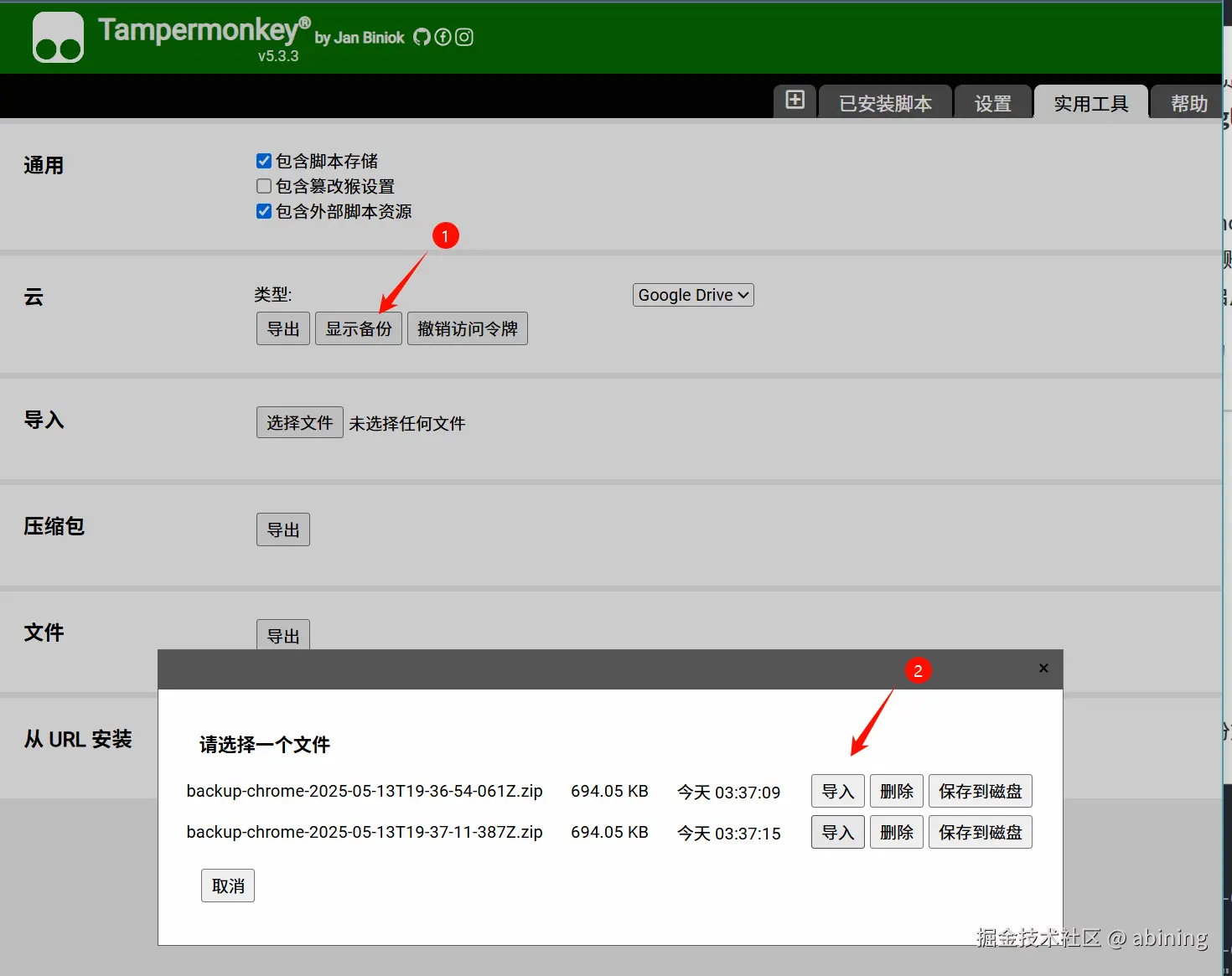Toggle 包含外部脚本资源 checkbox
Image resolution: width=1232 pixels, height=976 pixels.
(264, 211)
